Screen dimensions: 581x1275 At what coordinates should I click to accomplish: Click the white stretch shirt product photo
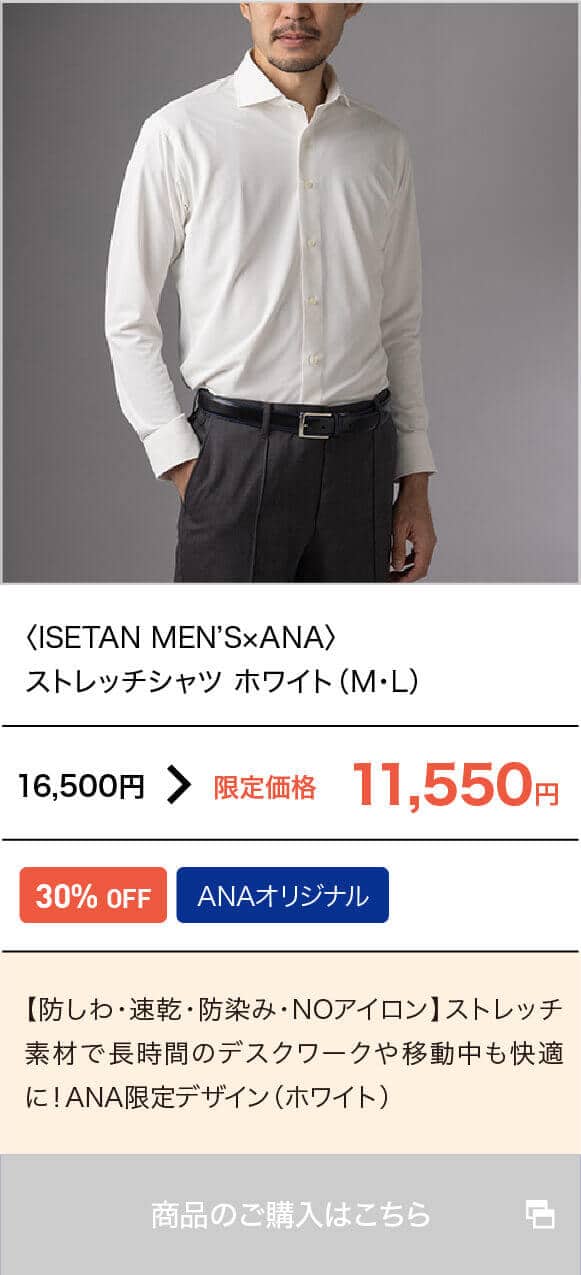(x=290, y=292)
